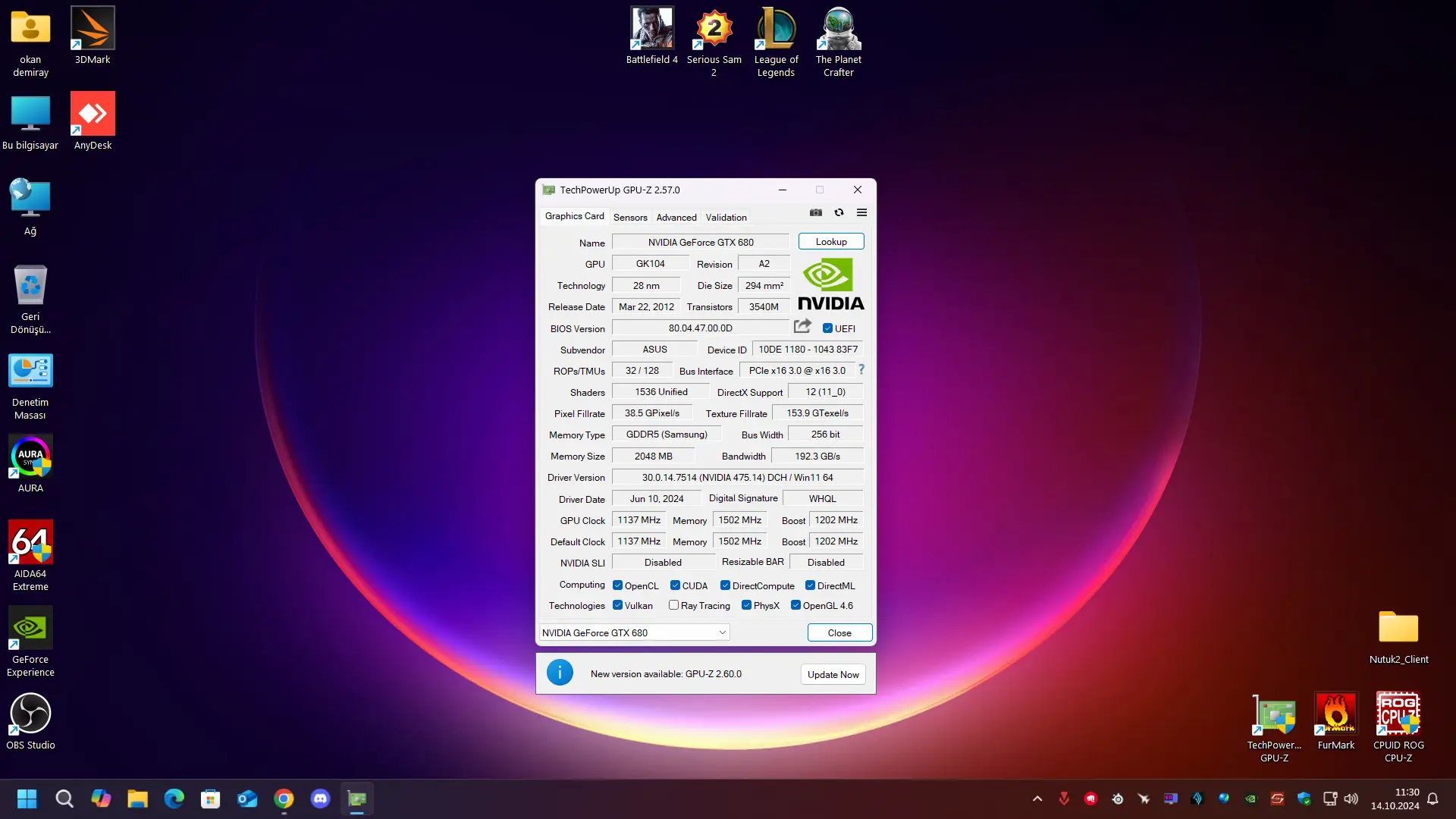Toggle the PhysX checkbox
Image resolution: width=1456 pixels, height=819 pixels.
746,605
